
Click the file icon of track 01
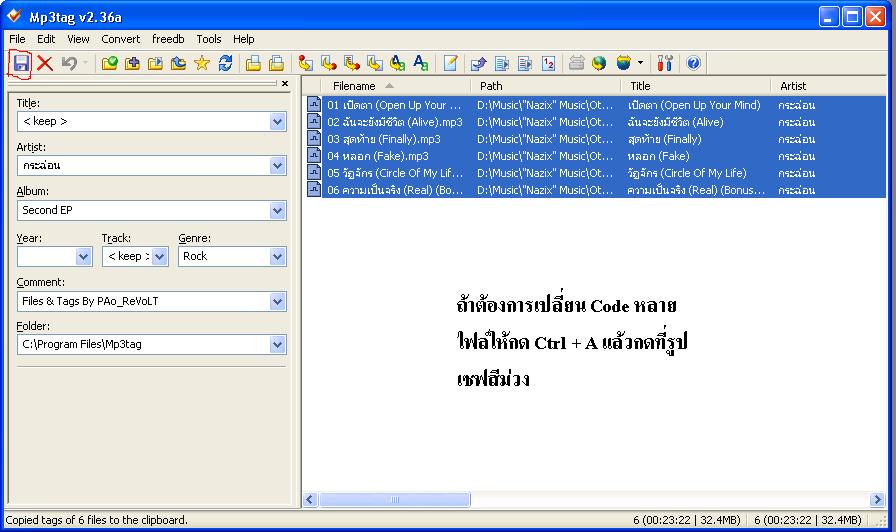(314, 105)
